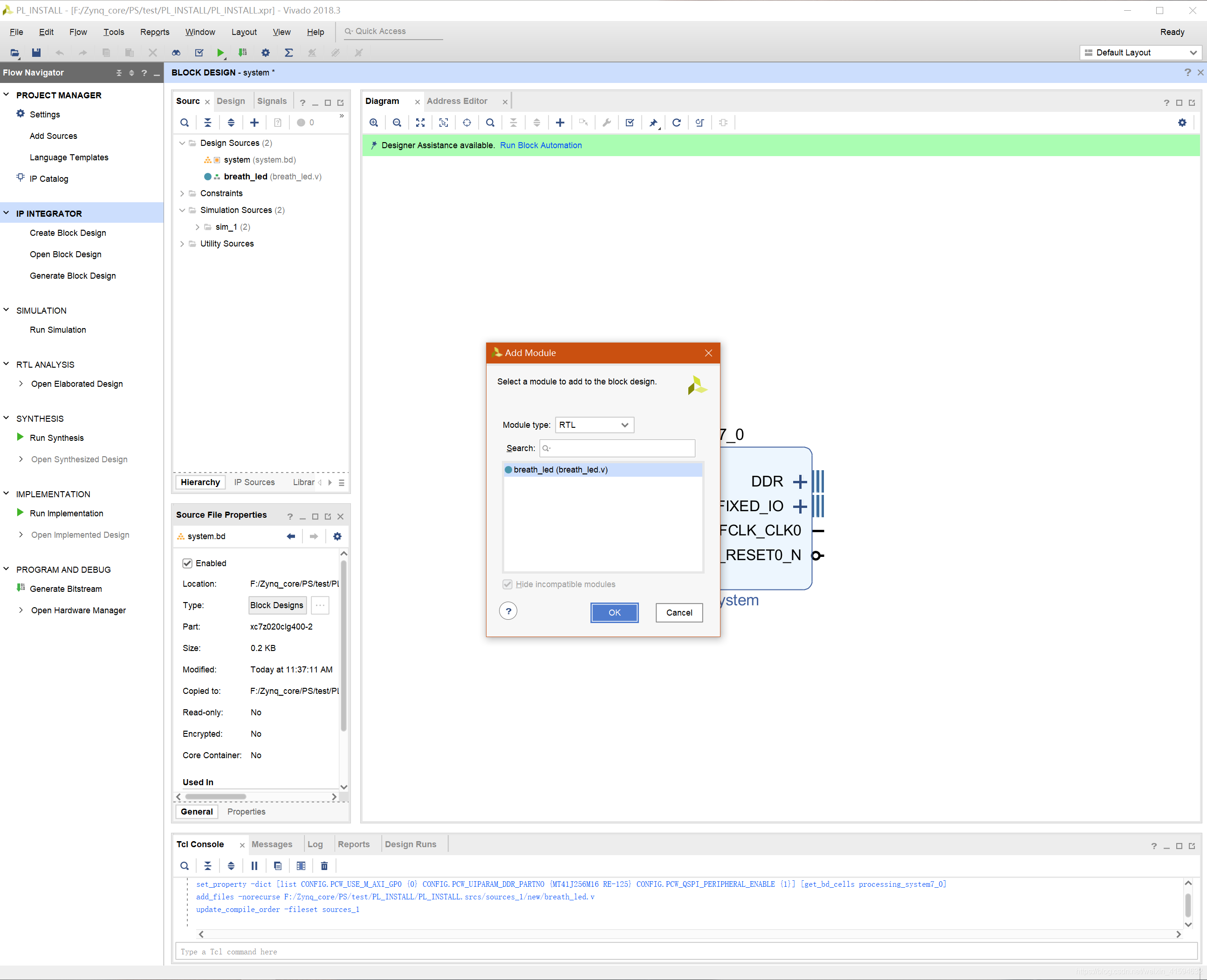The width and height of the screenshot is (1207, 980).
Task: Click the add module plus icon in Sources panel
Action: coord(255,122)
